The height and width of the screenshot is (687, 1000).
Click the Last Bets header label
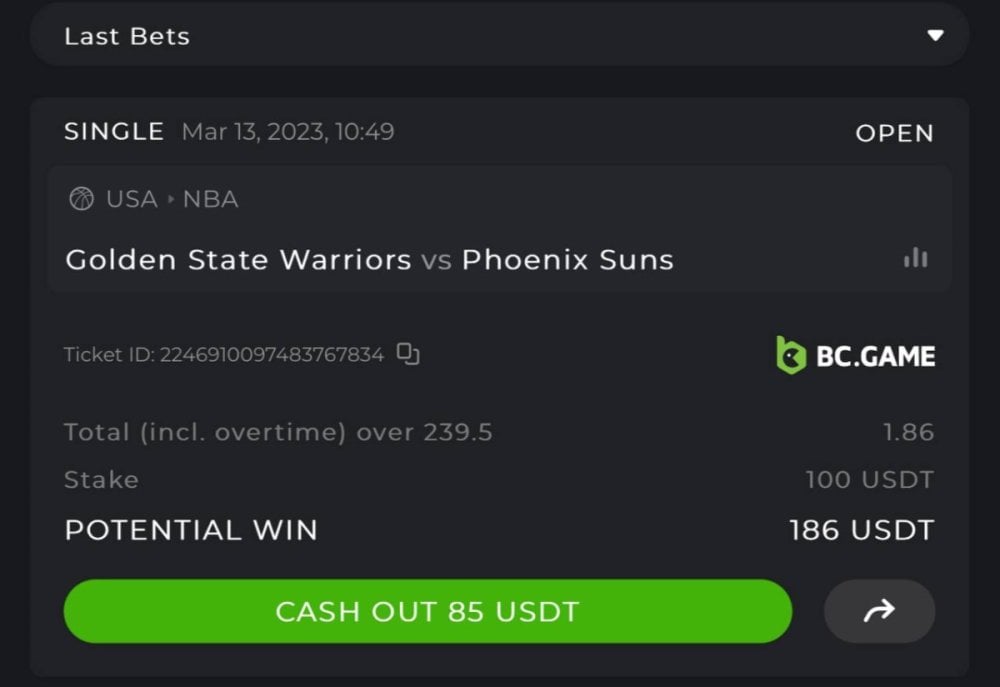click(127, 37)
